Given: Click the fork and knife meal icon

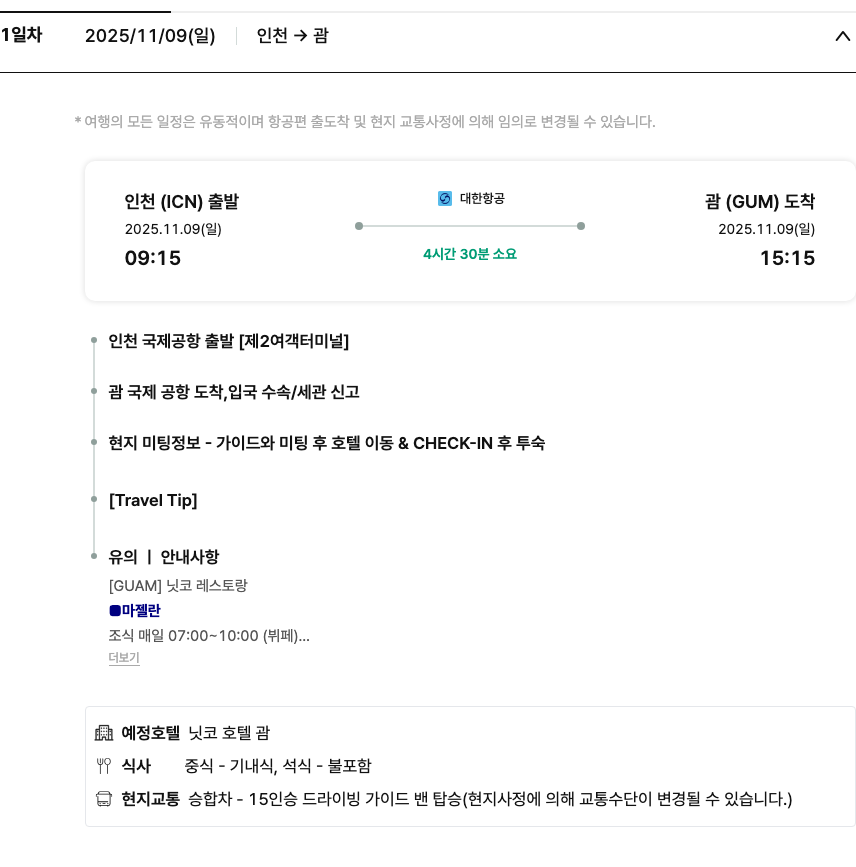Looking at the screenshot, I should point(104,766).
